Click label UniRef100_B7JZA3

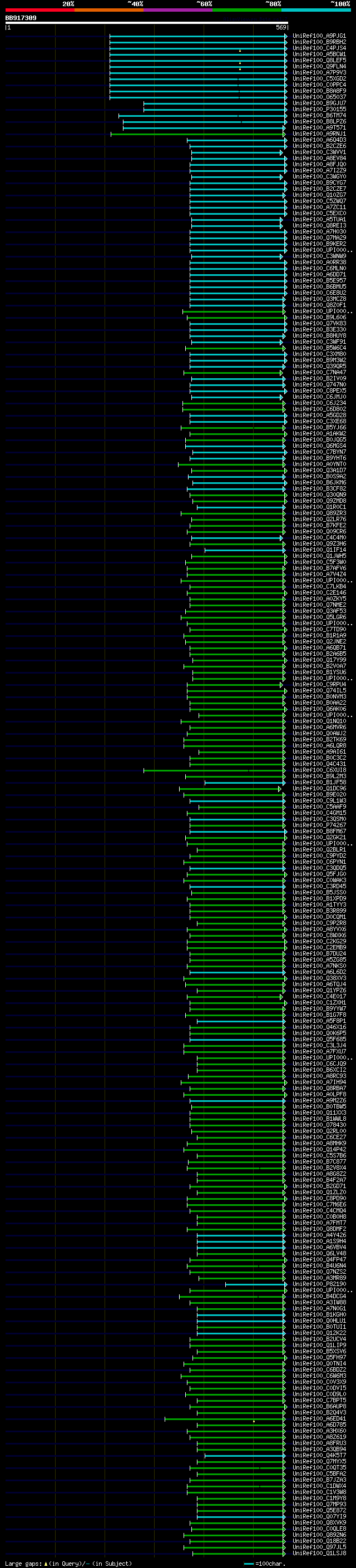point(319,1480)
